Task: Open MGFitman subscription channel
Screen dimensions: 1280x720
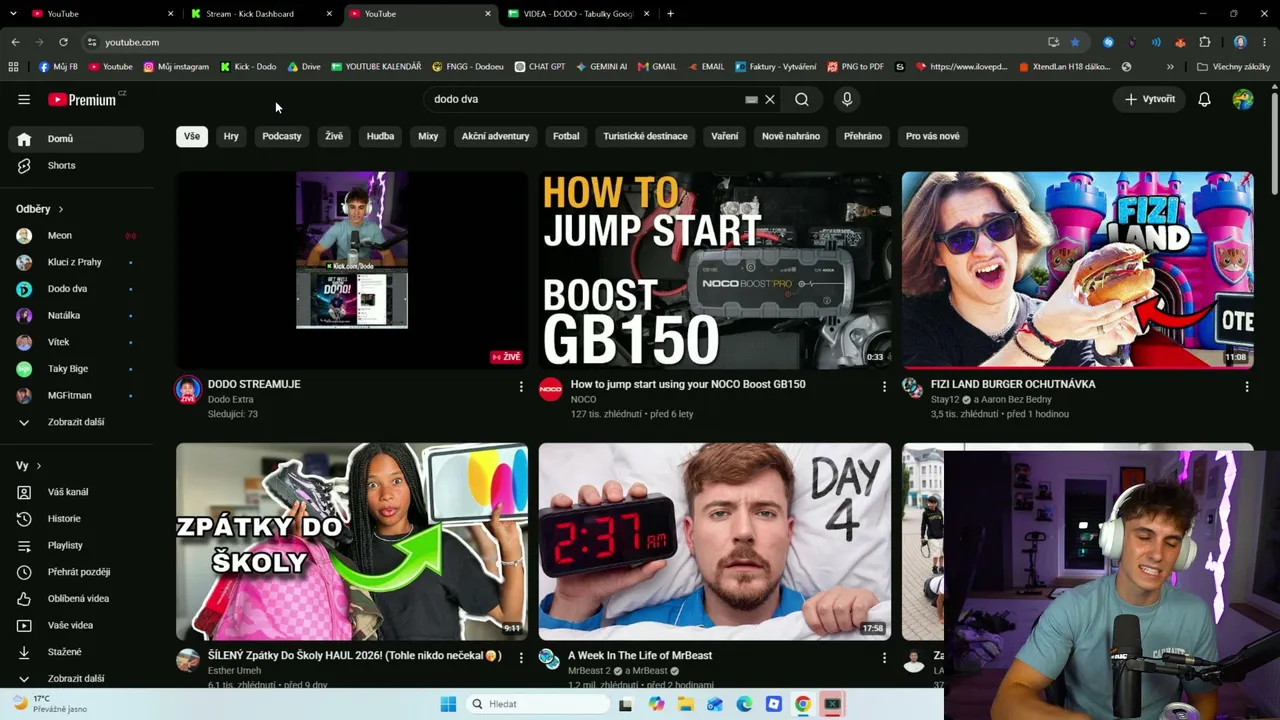Action: pyautogui.click(x=76, y=395)
